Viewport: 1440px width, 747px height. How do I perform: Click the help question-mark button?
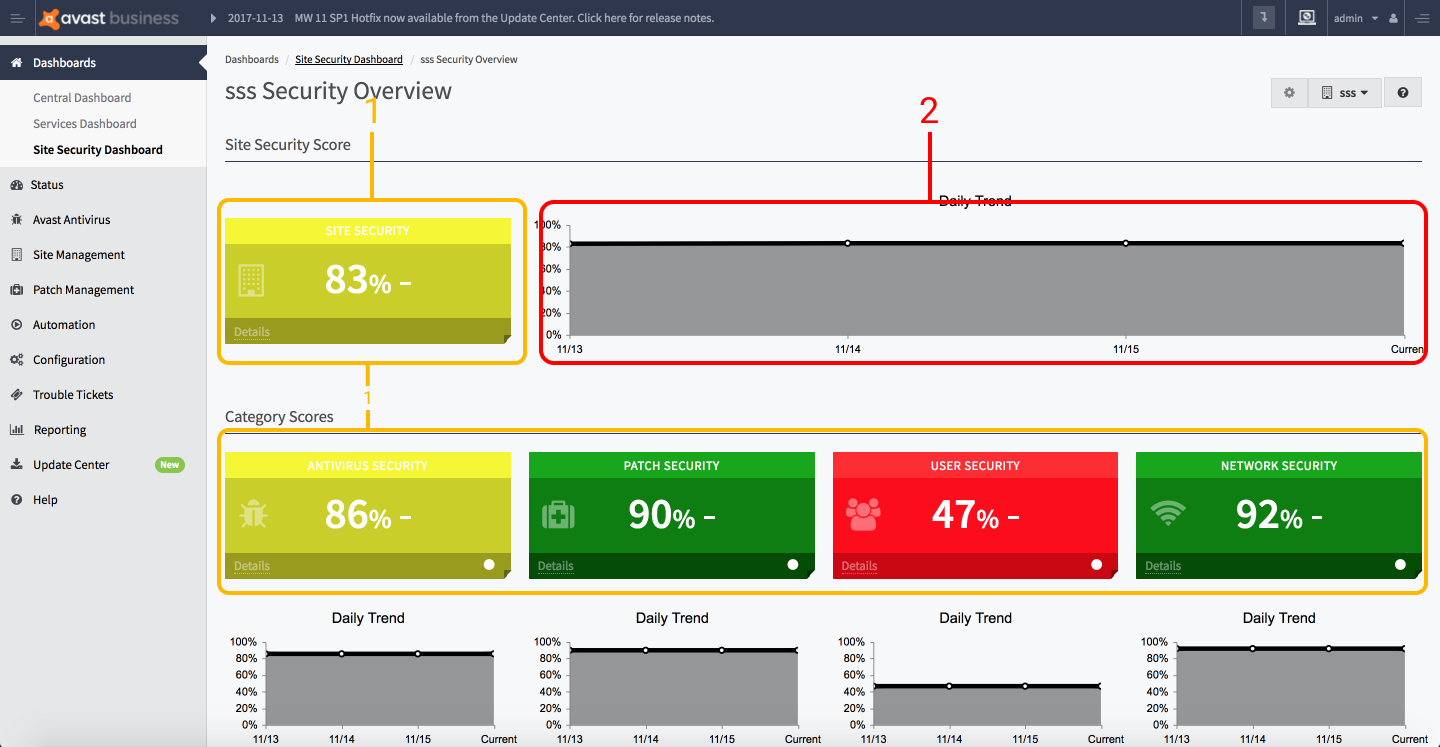coord(1403,93)
